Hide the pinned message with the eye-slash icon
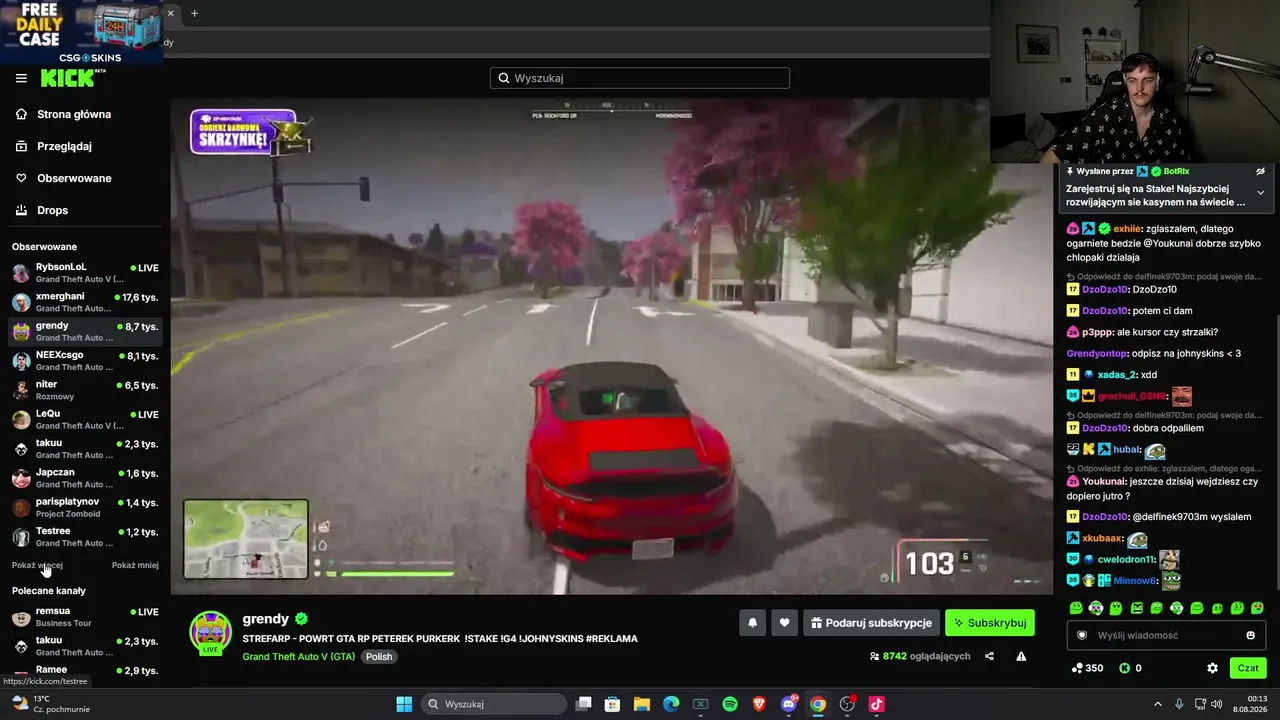This screenshot has height=720, width=1280. pyautogui.click(x=1261, y=171)
